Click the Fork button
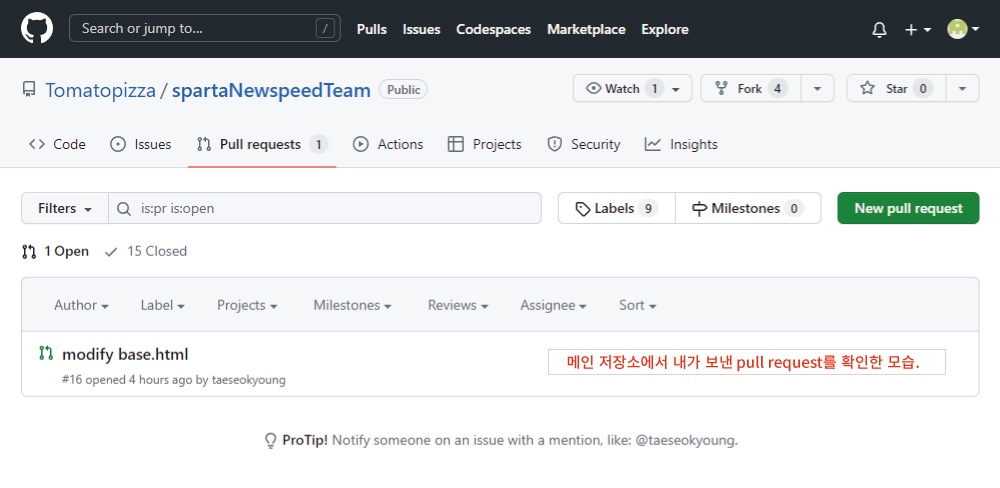 tap(750, 89)
